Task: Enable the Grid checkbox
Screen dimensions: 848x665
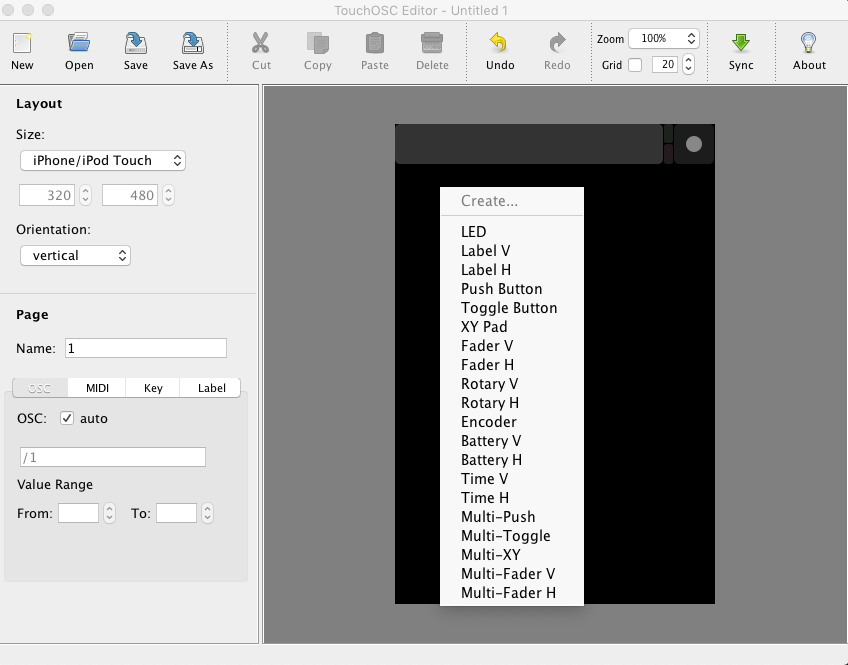Action: pos(635,65)
